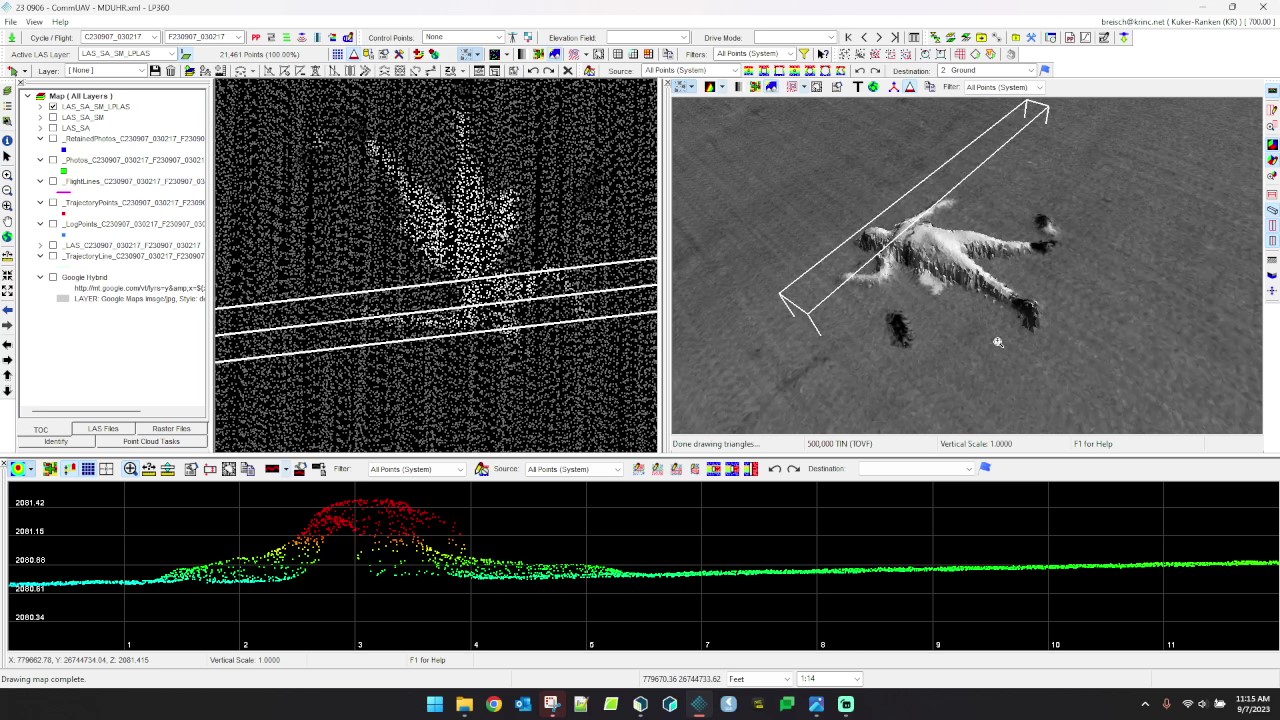The image size is (1280, 720).
Task: Click the globe full extent icon
Action: tap(7, 237)
